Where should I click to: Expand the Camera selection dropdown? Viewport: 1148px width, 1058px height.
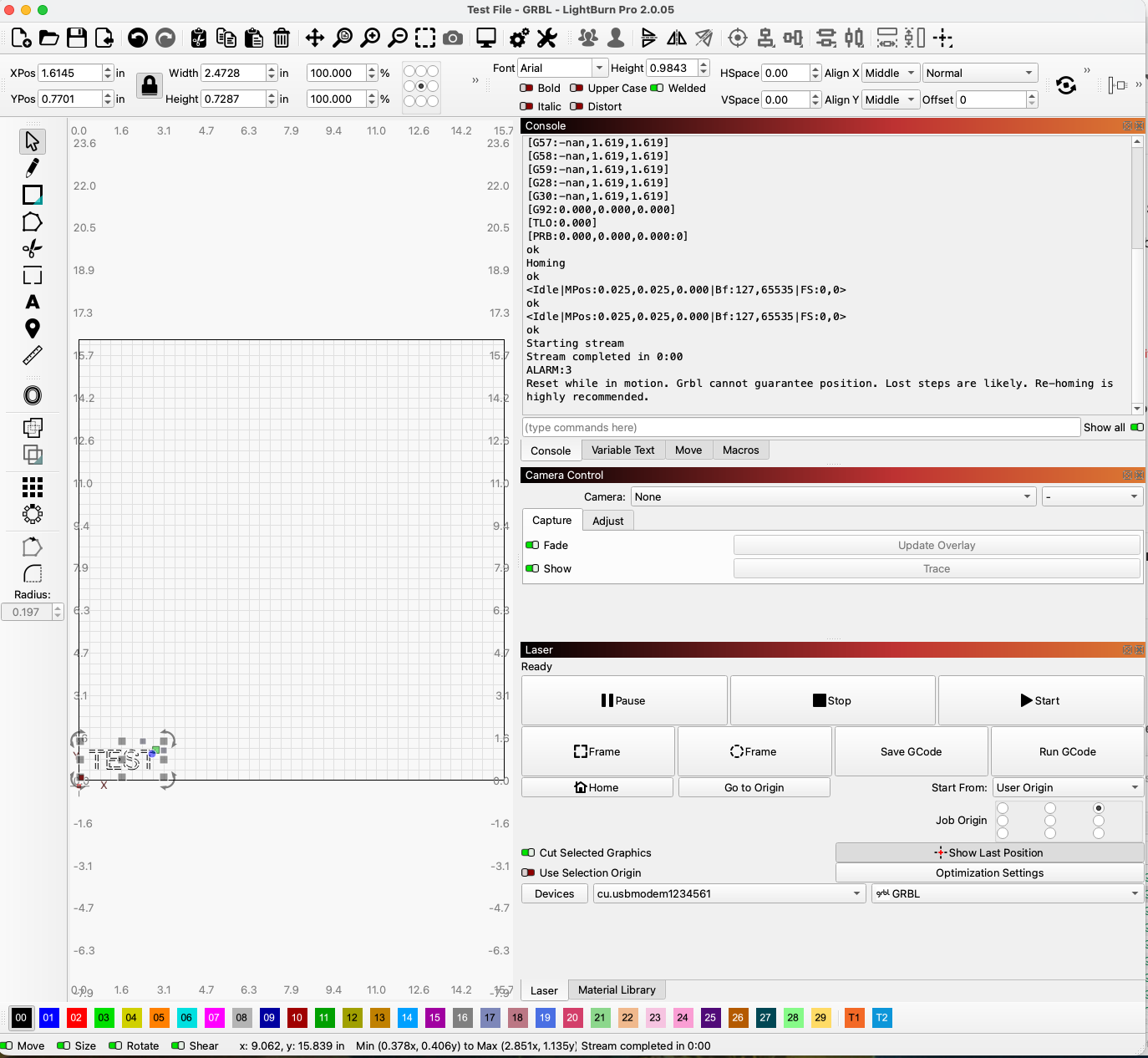(x=833, y=496)
